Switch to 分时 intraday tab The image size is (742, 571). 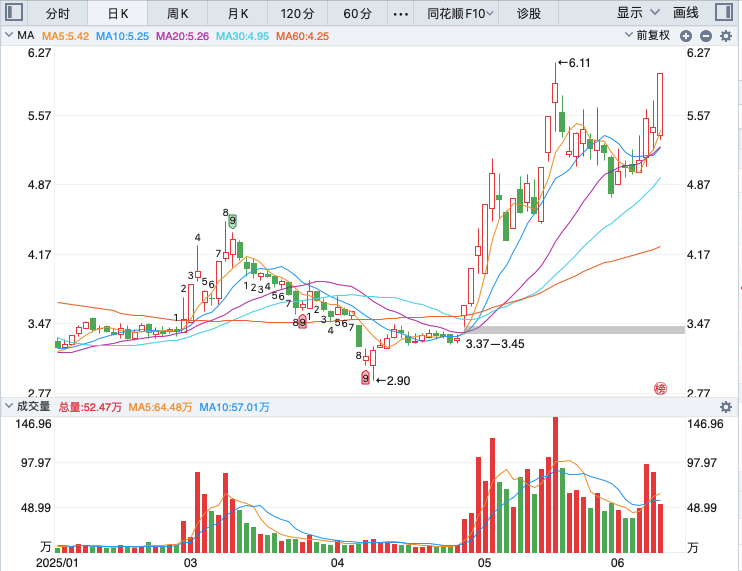pos(58,13)
